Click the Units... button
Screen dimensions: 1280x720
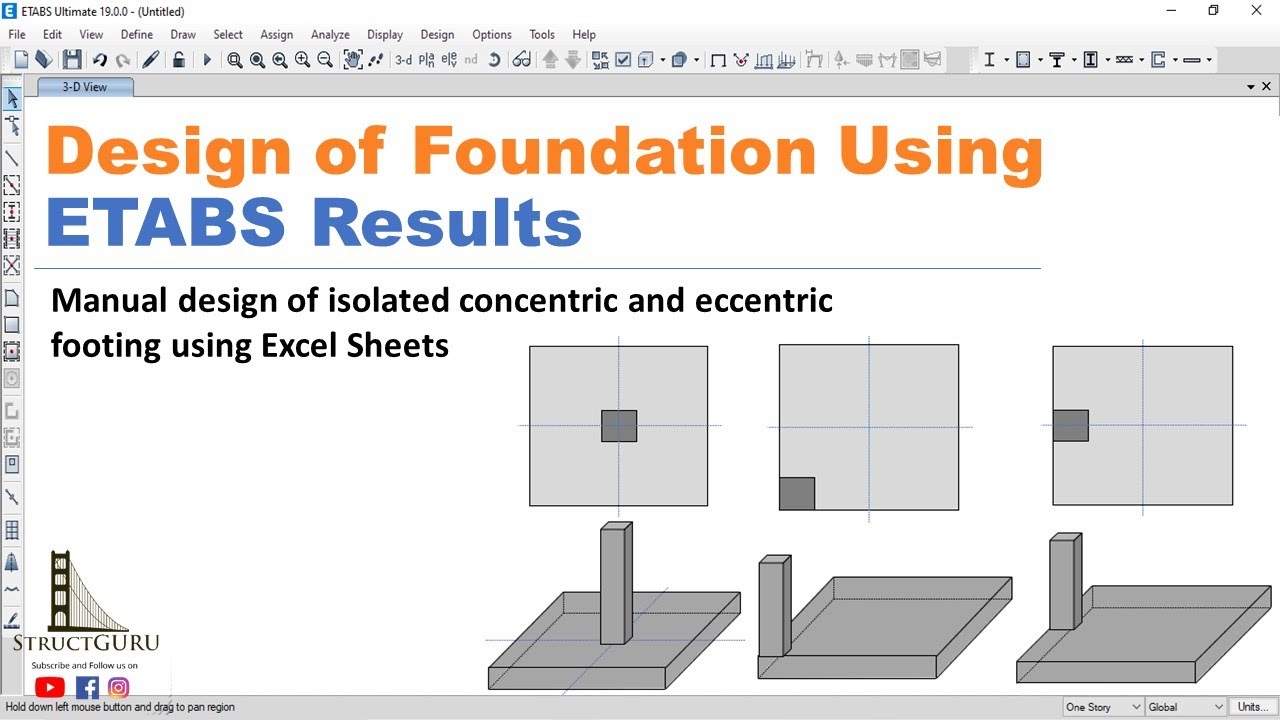[x=1253, y=707]
